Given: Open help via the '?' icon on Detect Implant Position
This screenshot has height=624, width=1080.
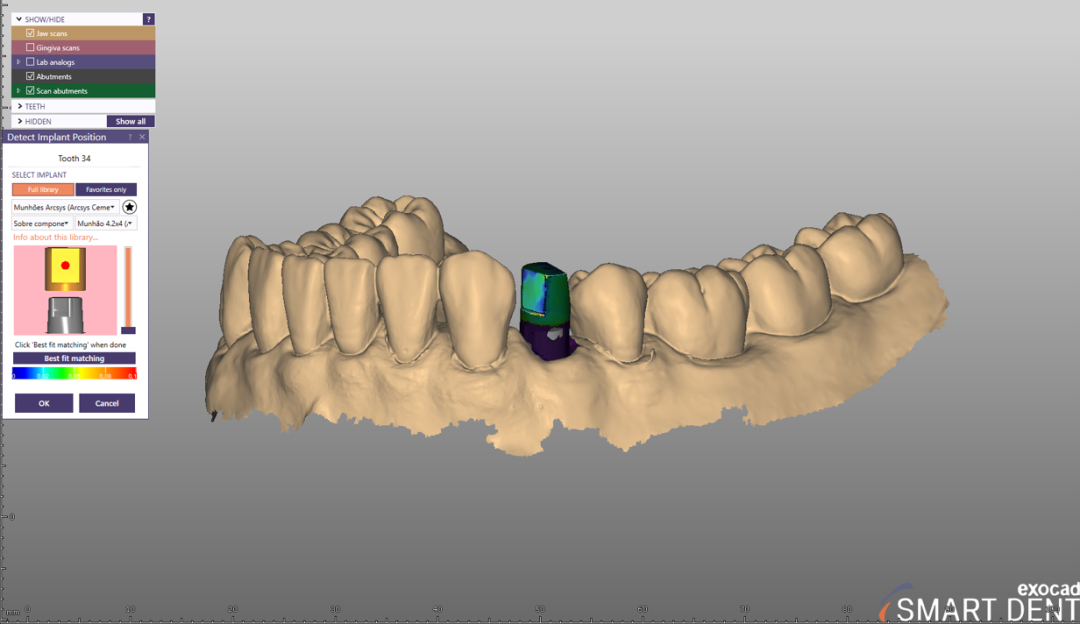Looking at the screenshot, I should pyautogui.click(x=132, y=136).
